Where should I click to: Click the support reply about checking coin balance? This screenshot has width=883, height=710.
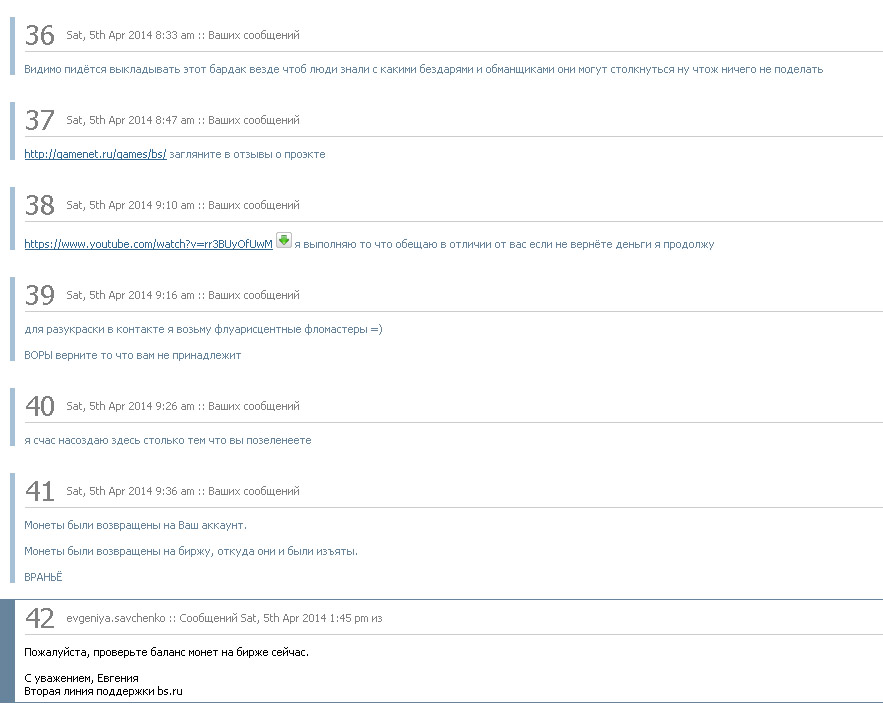click(x=166, y=653)
